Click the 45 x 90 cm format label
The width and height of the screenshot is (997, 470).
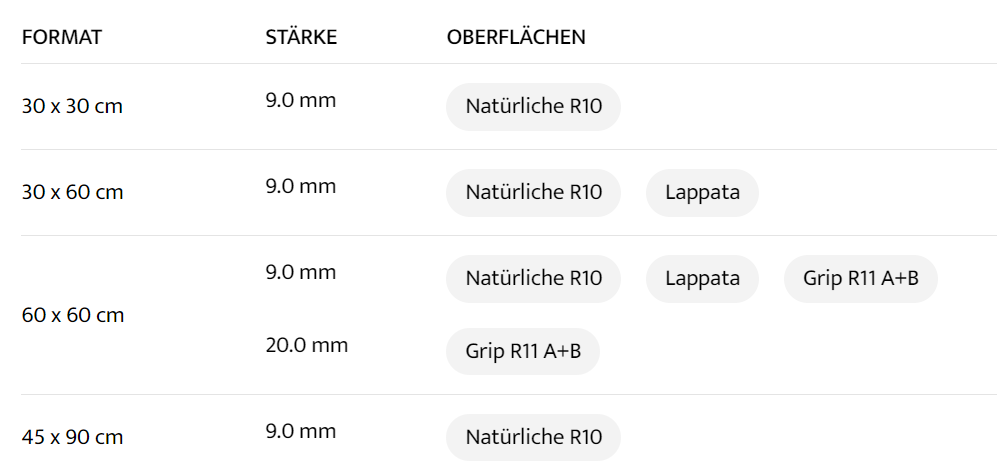click(x=72, y=437)
